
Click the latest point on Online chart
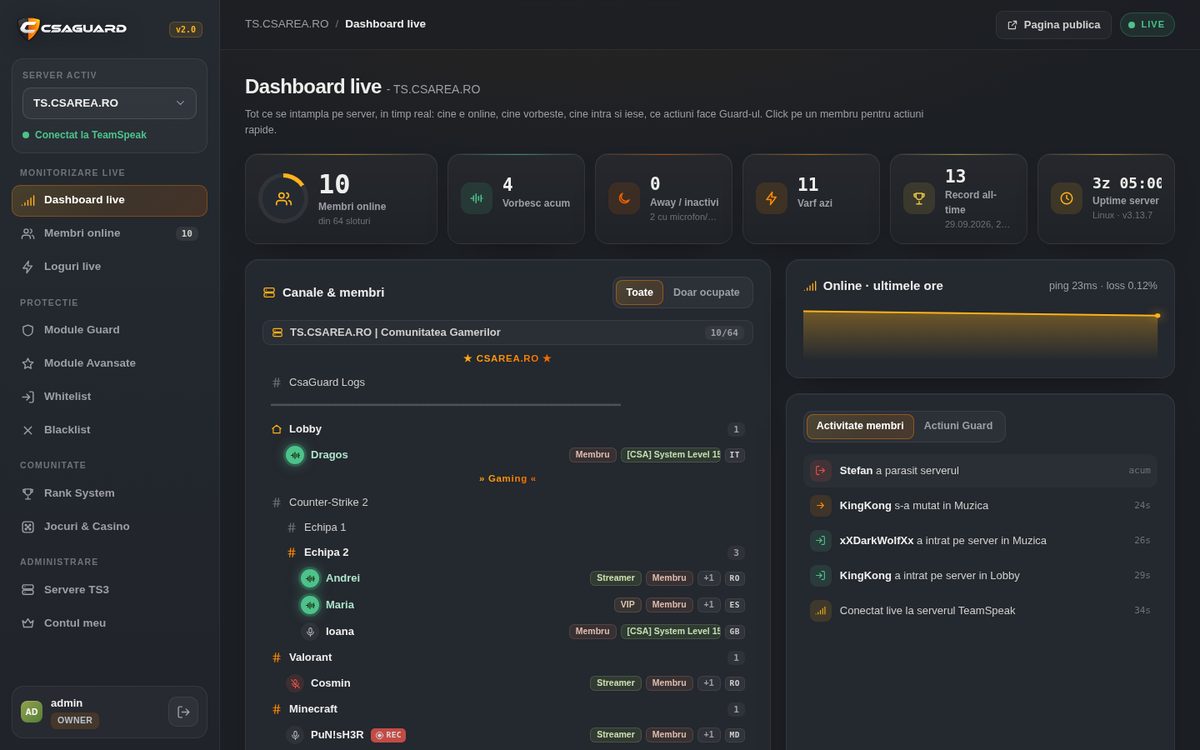coord(1157,316)
